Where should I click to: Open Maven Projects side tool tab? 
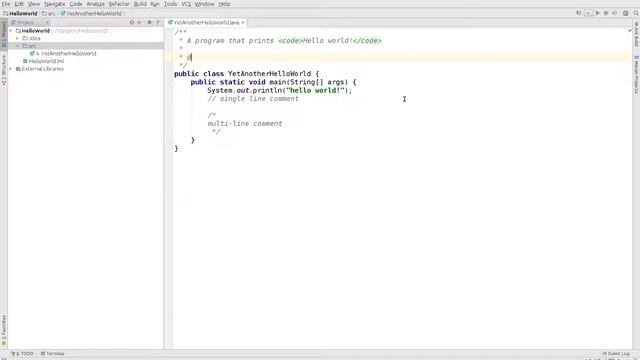point(636,75)
